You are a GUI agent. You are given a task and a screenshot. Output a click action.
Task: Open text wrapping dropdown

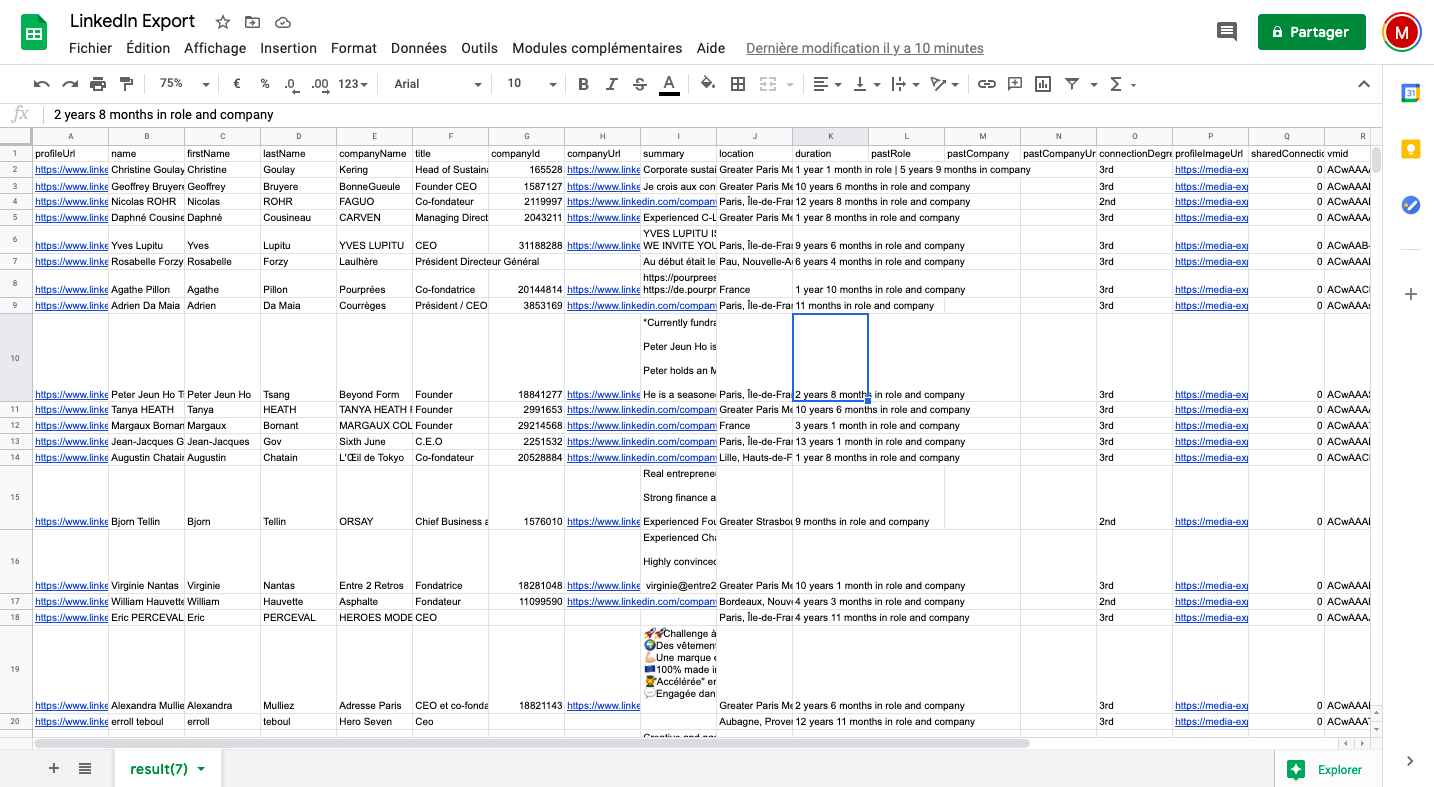[x=904, y=84]
